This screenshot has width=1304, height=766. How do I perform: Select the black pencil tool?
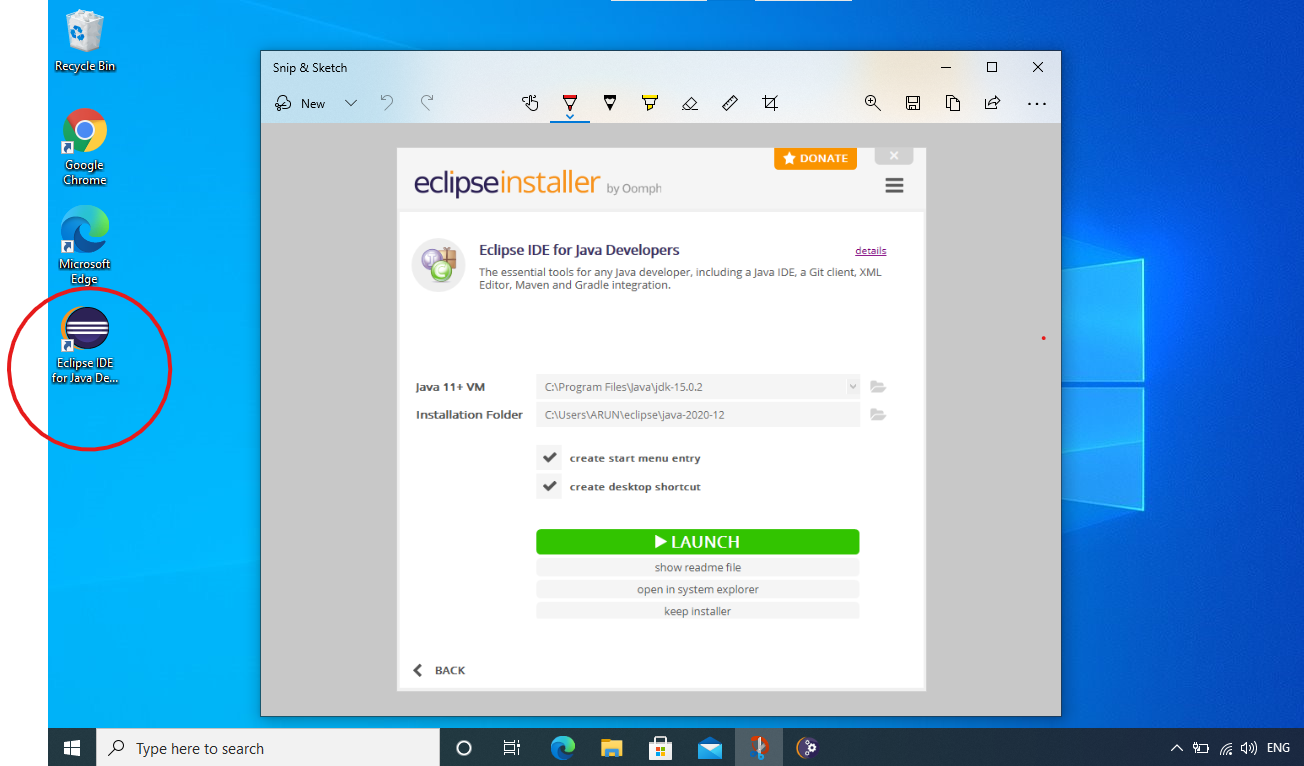[610, 101]
